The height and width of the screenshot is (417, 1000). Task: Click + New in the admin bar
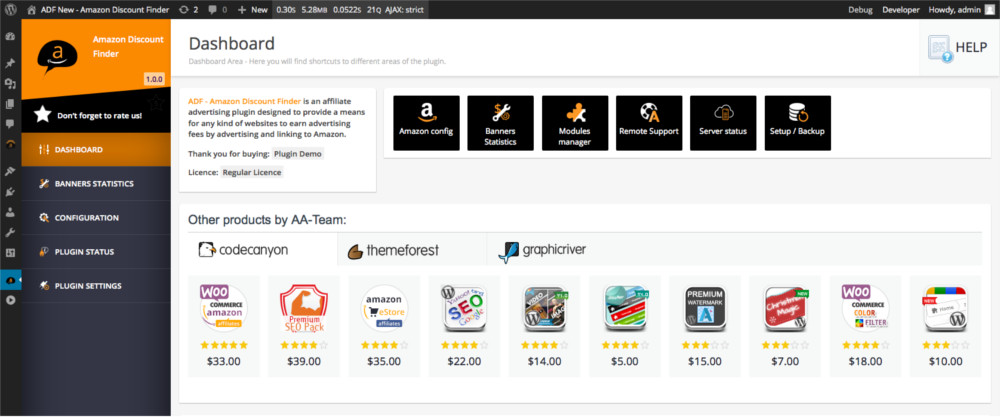[253, 10]
